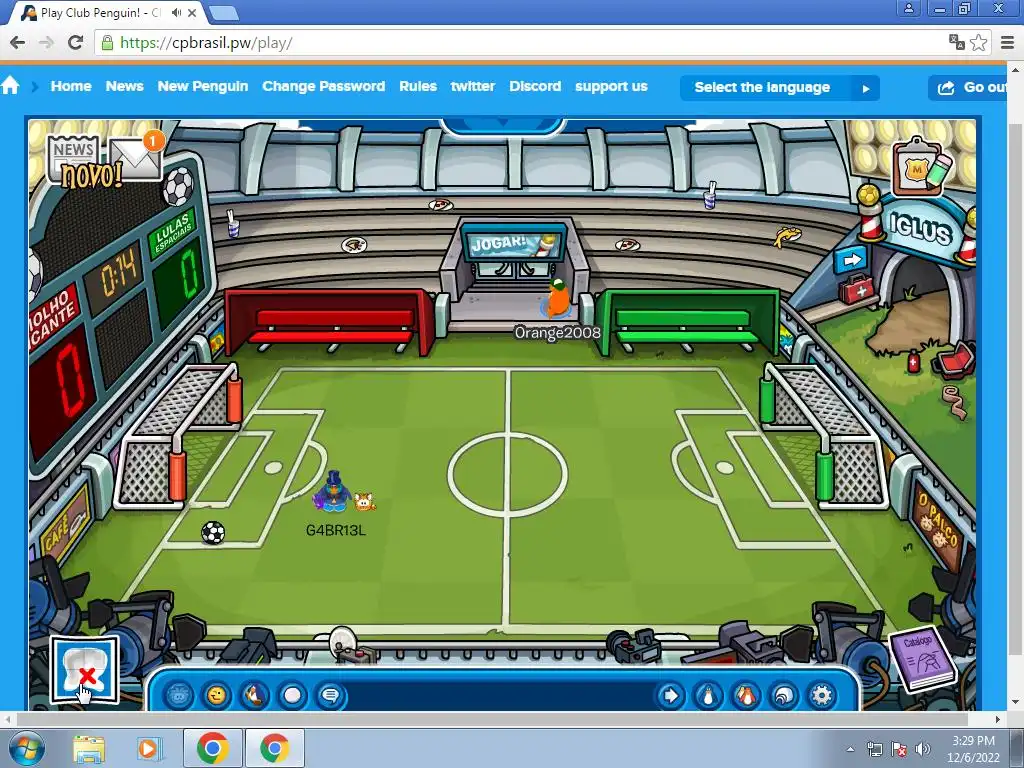Open the moderator badge clipboard icon
This screenshot has width=1024, height=768.
click(x=923, y=167)
